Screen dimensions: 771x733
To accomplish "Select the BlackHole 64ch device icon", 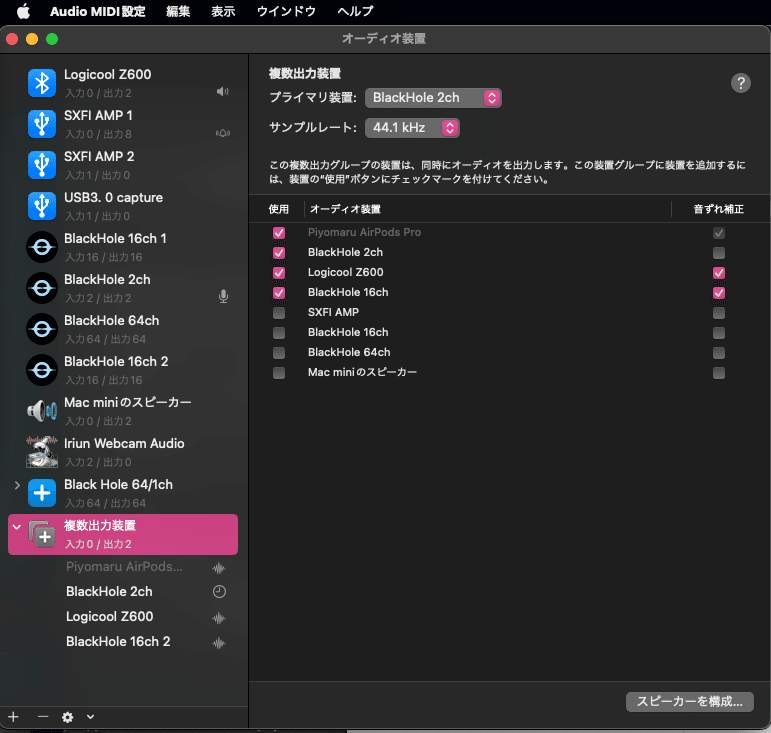I will [x=42, y=329].
